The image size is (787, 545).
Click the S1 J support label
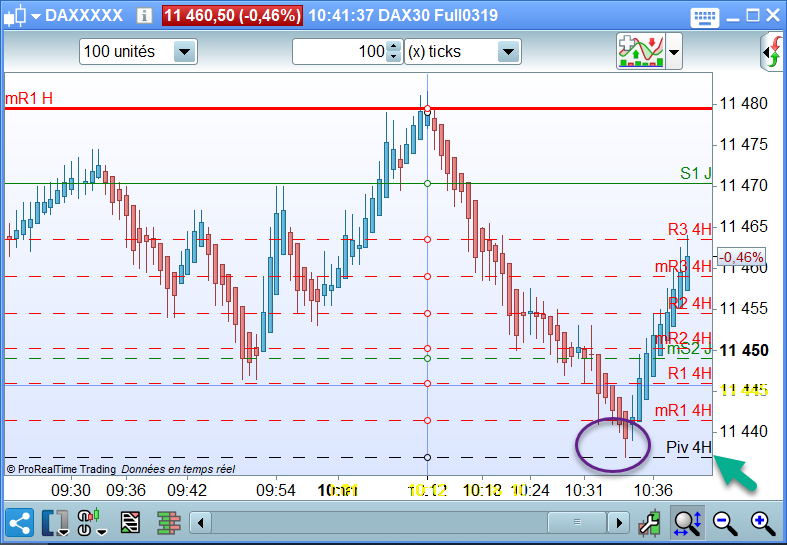(x=695, y=173)
